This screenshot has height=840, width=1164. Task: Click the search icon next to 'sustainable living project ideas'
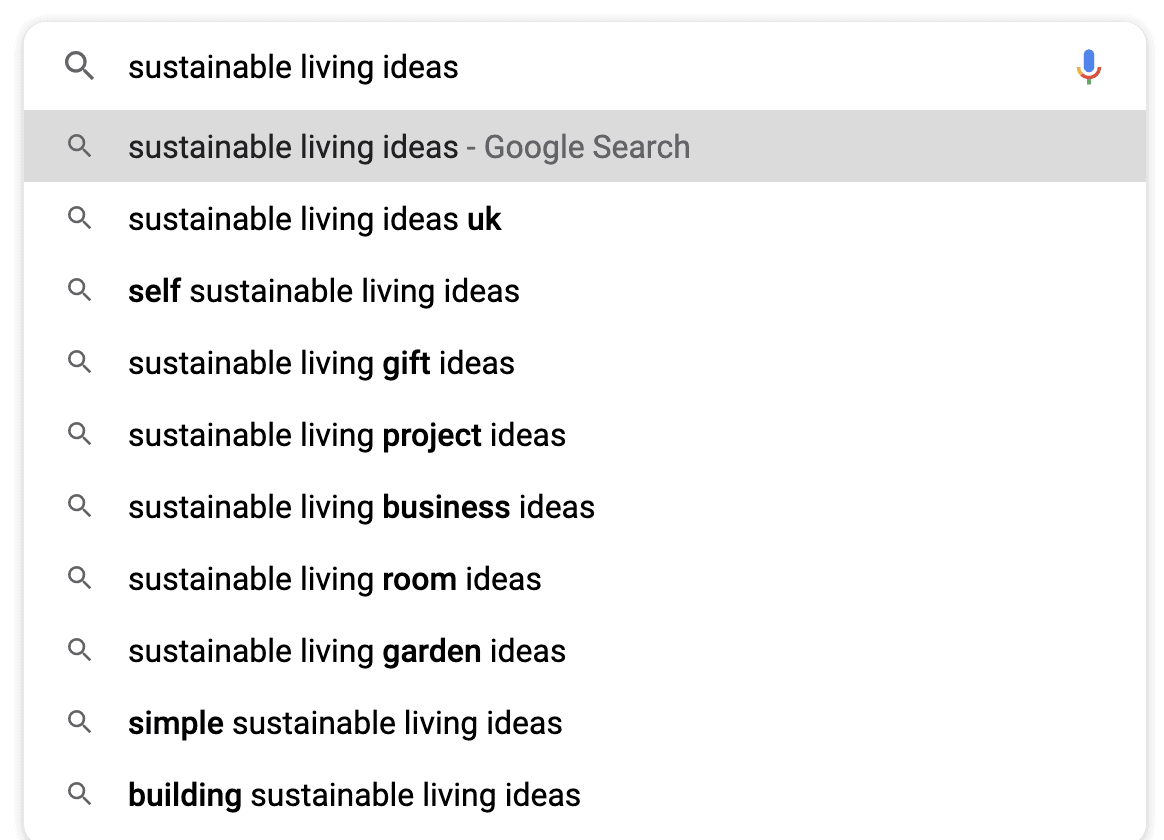pos(80,435)
